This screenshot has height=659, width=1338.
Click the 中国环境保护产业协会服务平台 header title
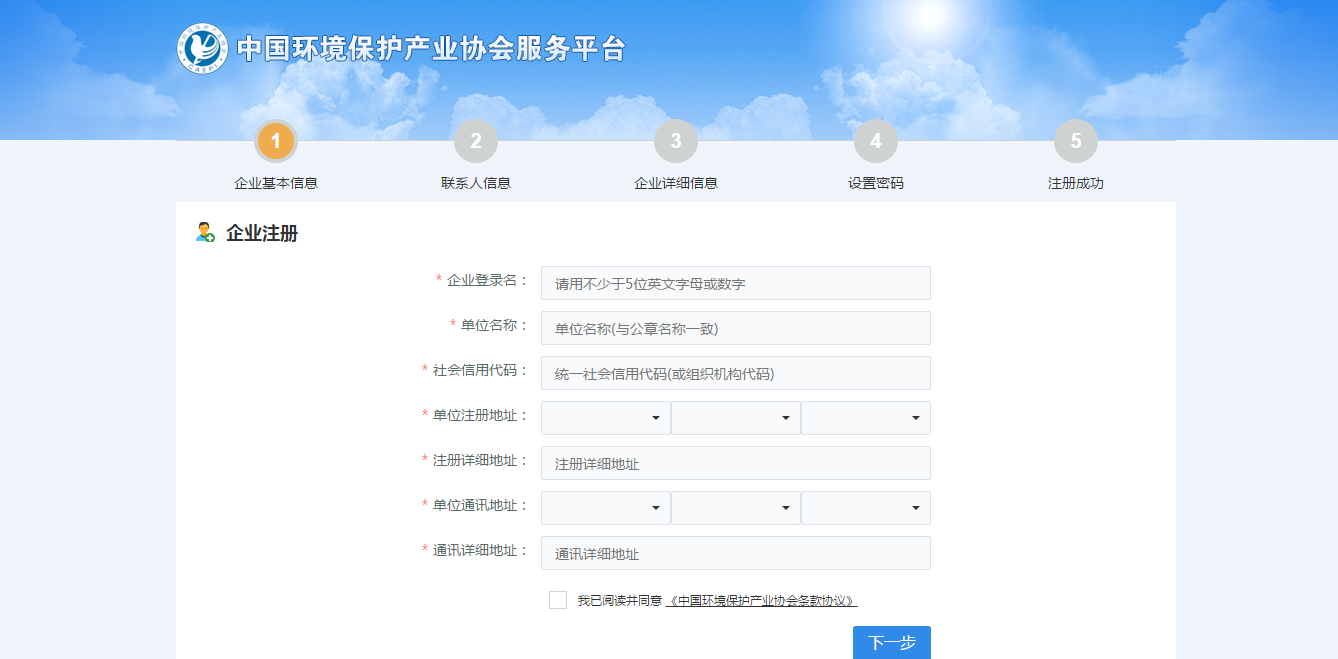[431, 48]
